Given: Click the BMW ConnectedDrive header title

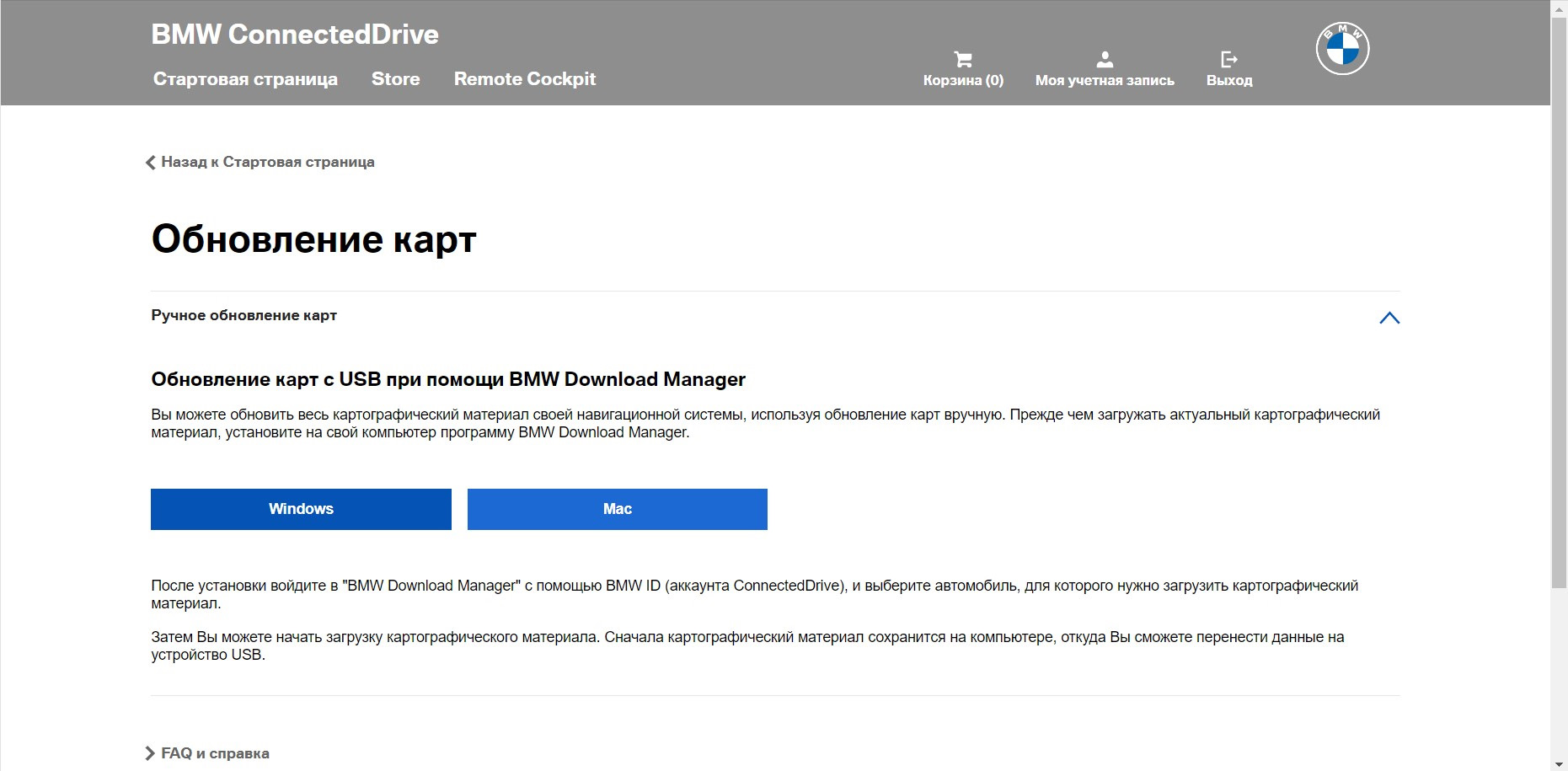Looking at the screenshot, I should 295,35.
